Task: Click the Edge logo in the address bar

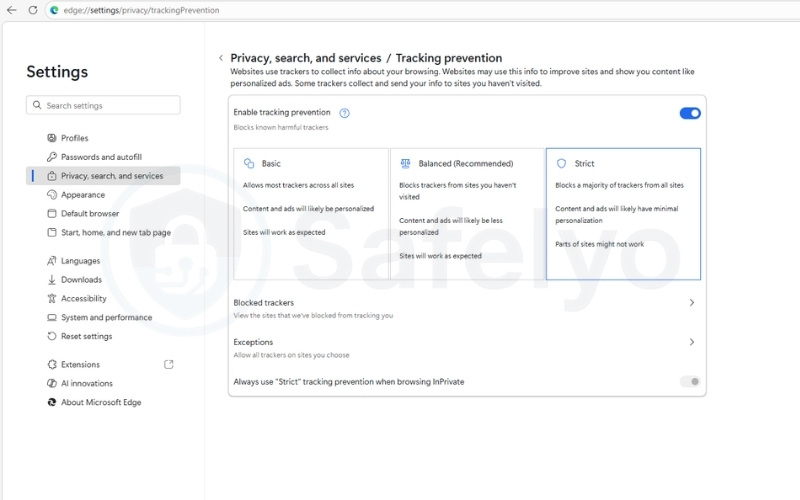Action: pyautogui.click(x=54, y=10)
